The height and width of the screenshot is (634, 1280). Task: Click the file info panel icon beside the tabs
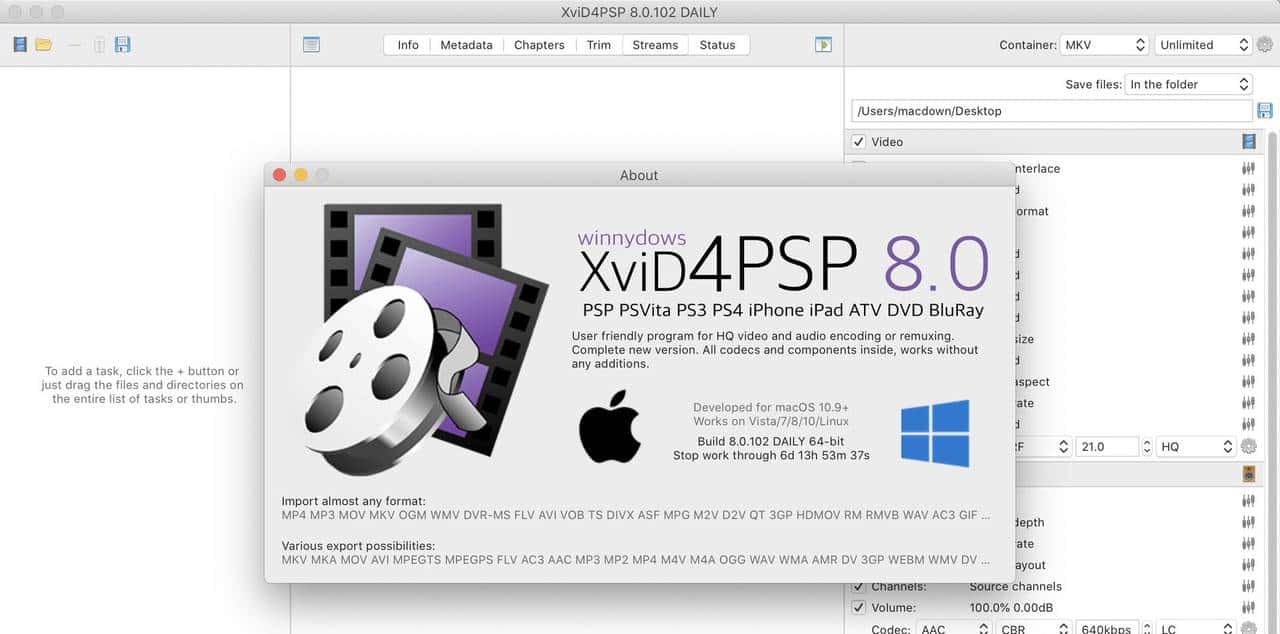[x=311, y=44]
